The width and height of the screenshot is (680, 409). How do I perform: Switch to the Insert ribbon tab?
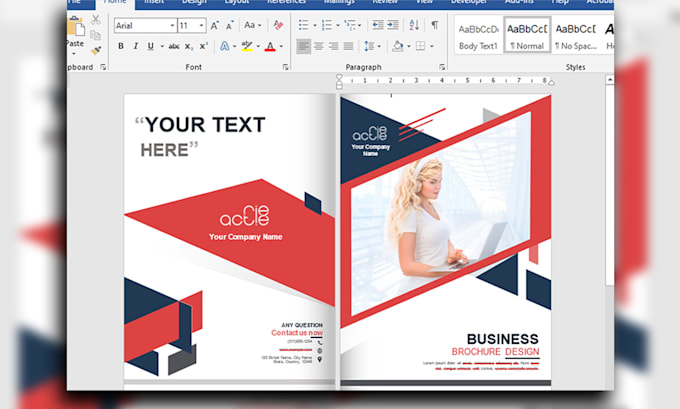[154, 2]
